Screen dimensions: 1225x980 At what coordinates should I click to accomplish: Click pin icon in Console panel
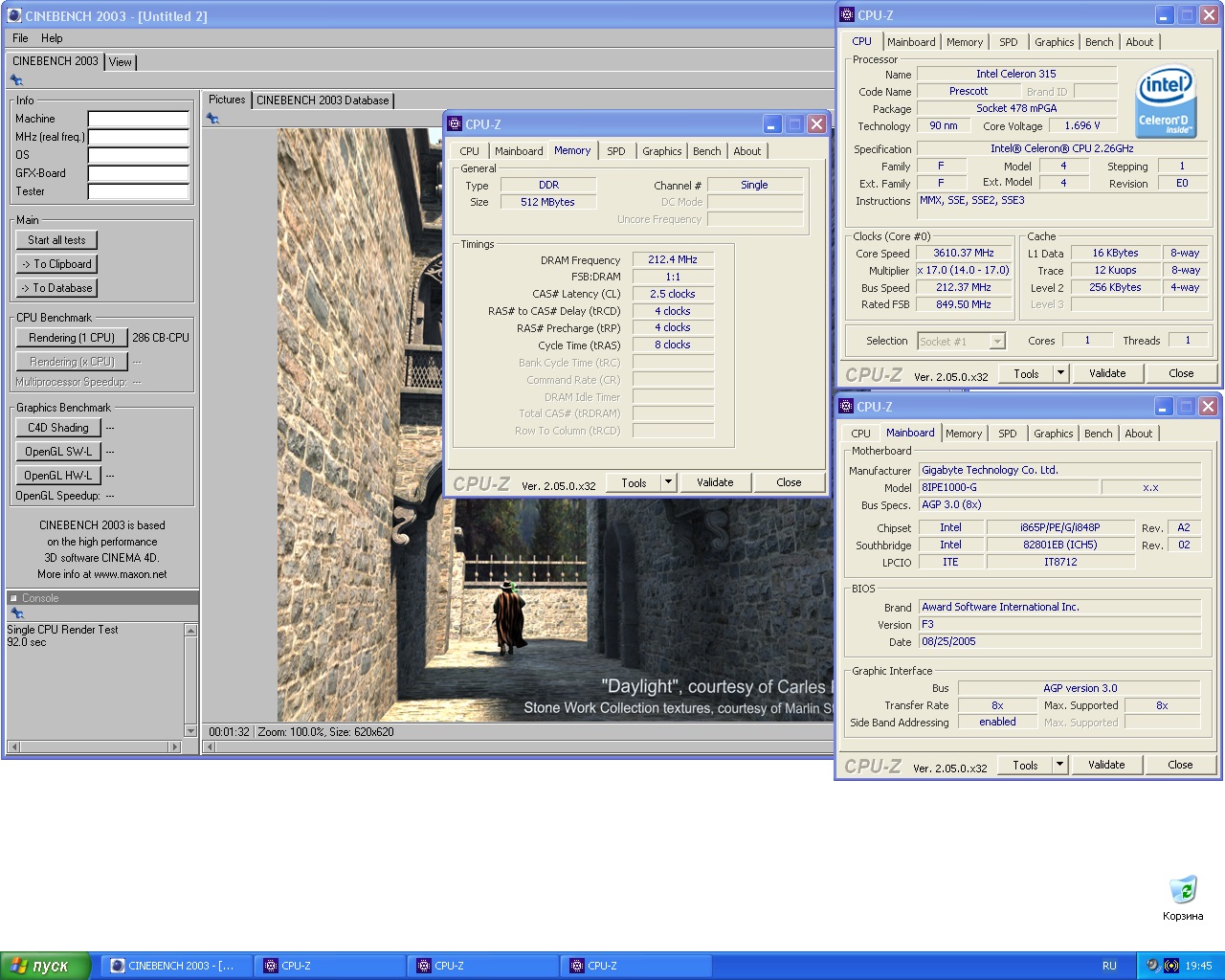pos(16,613)
